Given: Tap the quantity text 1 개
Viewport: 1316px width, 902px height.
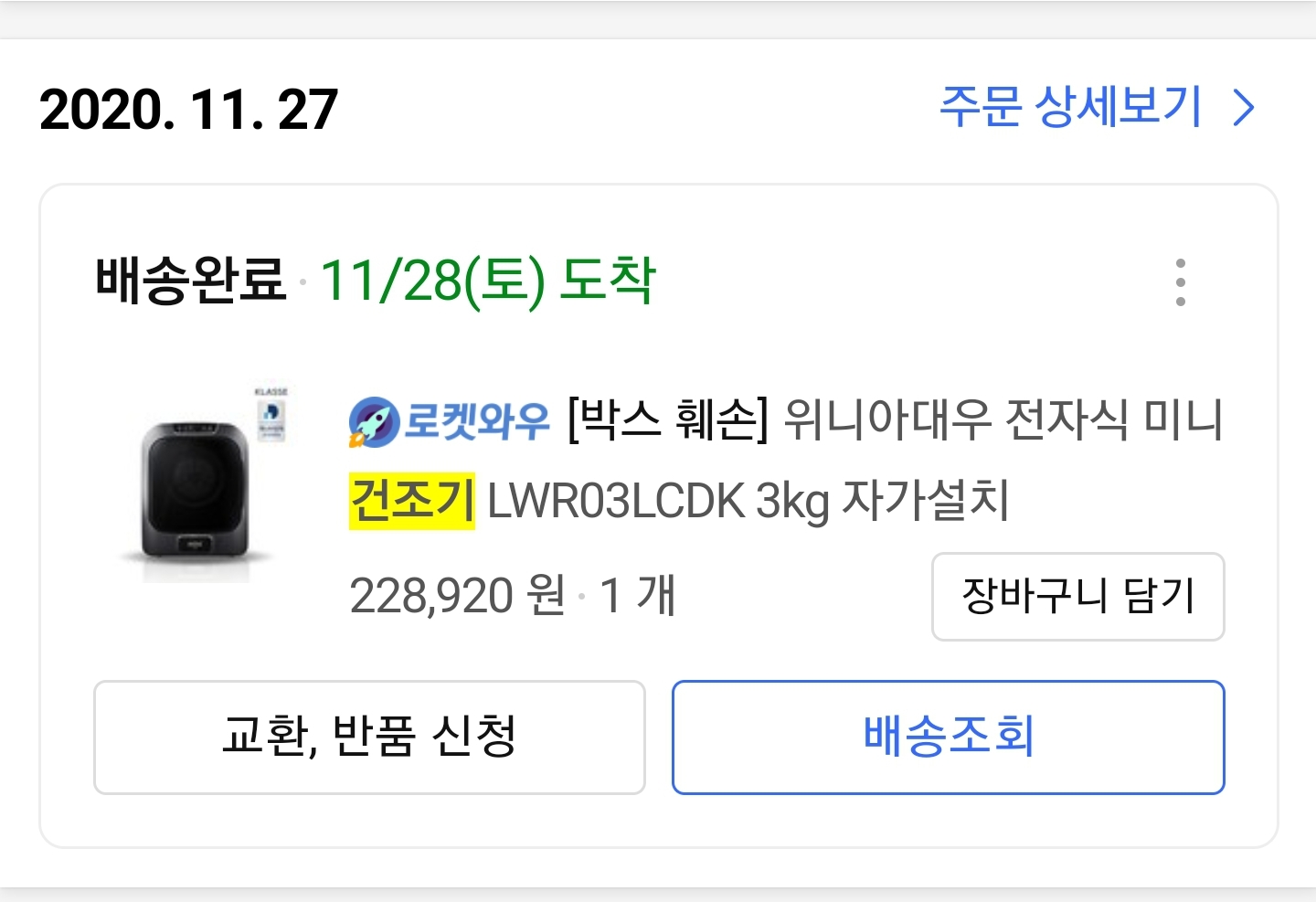Looking at the screenshot, I should pyautogui.click(x=637, y=596).
